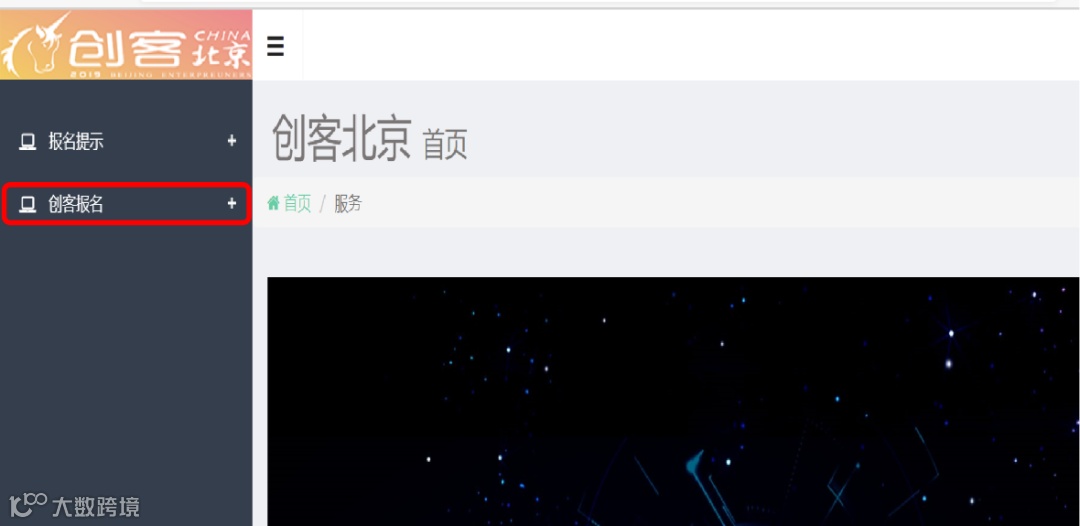Go to 首页 via the breadcrumb link
Viewport: 1080px width, 526px height.
[298, 203]
